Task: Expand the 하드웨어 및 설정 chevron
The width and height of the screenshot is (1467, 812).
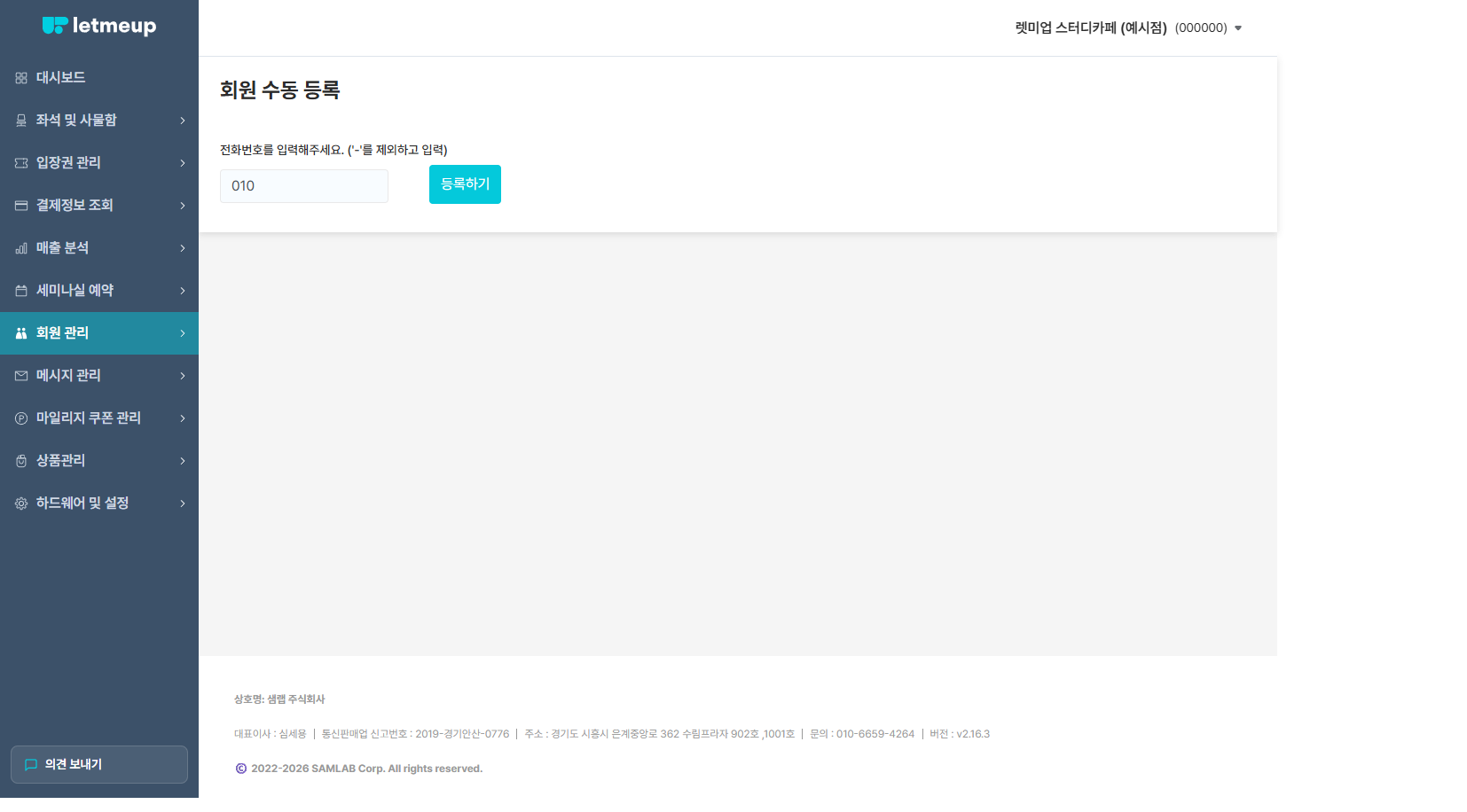Action: 183,504
